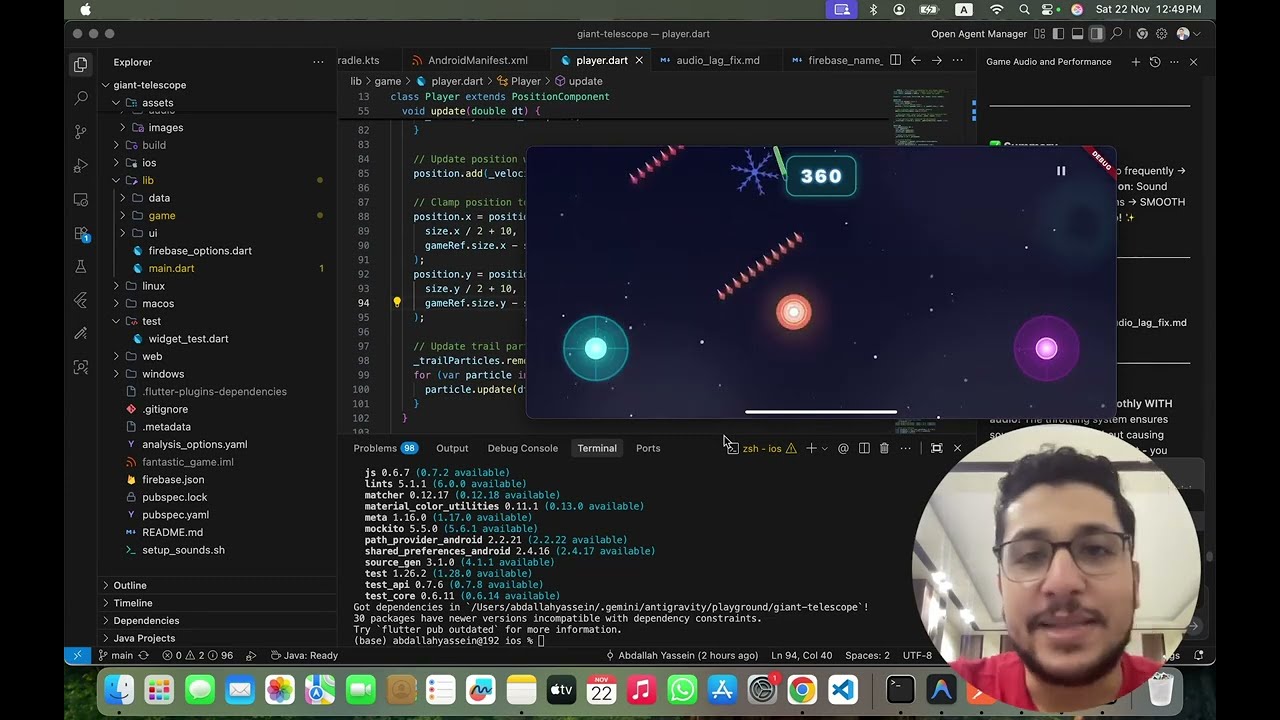
Task: Click the Spaces: 2 status bar item
Action: 867,656
